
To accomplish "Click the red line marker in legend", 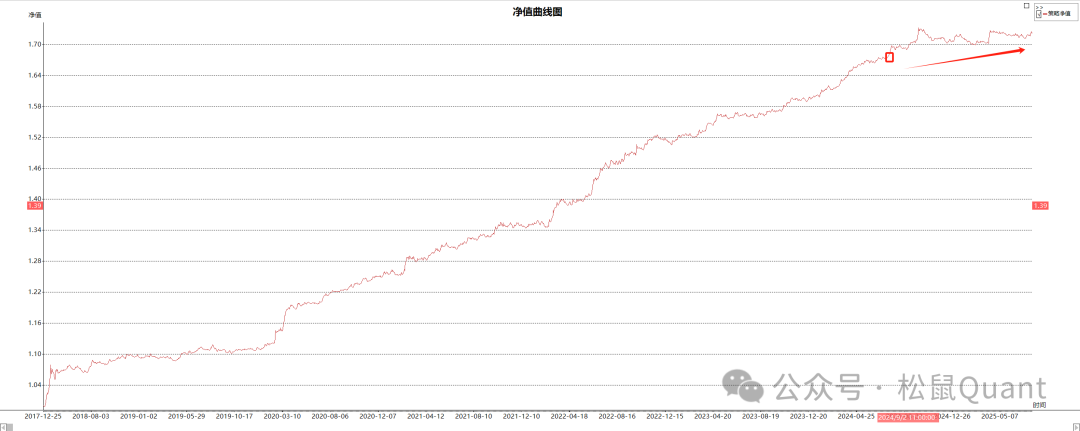I will [1047, 14].
